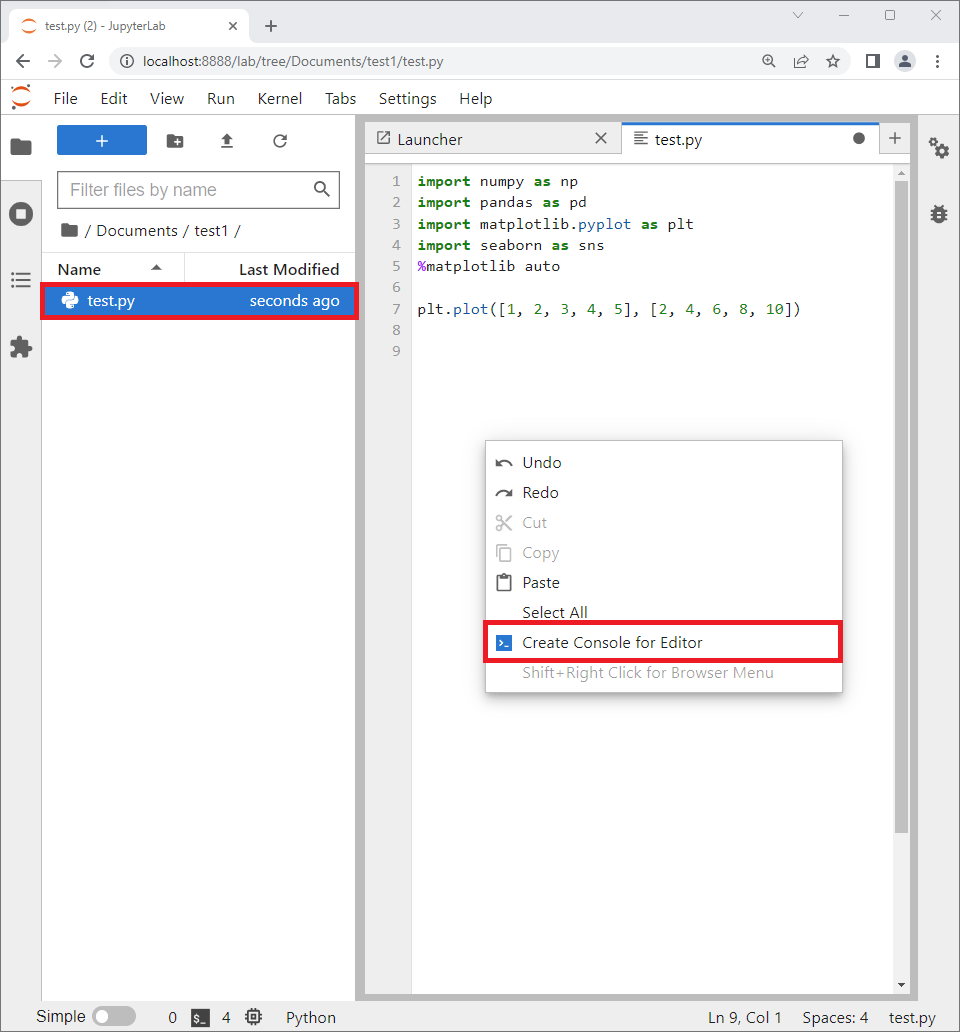Toggle the file browser sidebar folder icon

21,146
